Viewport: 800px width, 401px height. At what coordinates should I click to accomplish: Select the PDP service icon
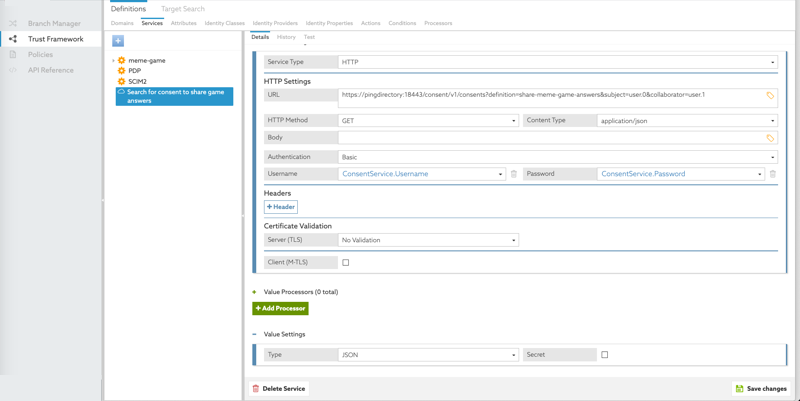[122, 71]
